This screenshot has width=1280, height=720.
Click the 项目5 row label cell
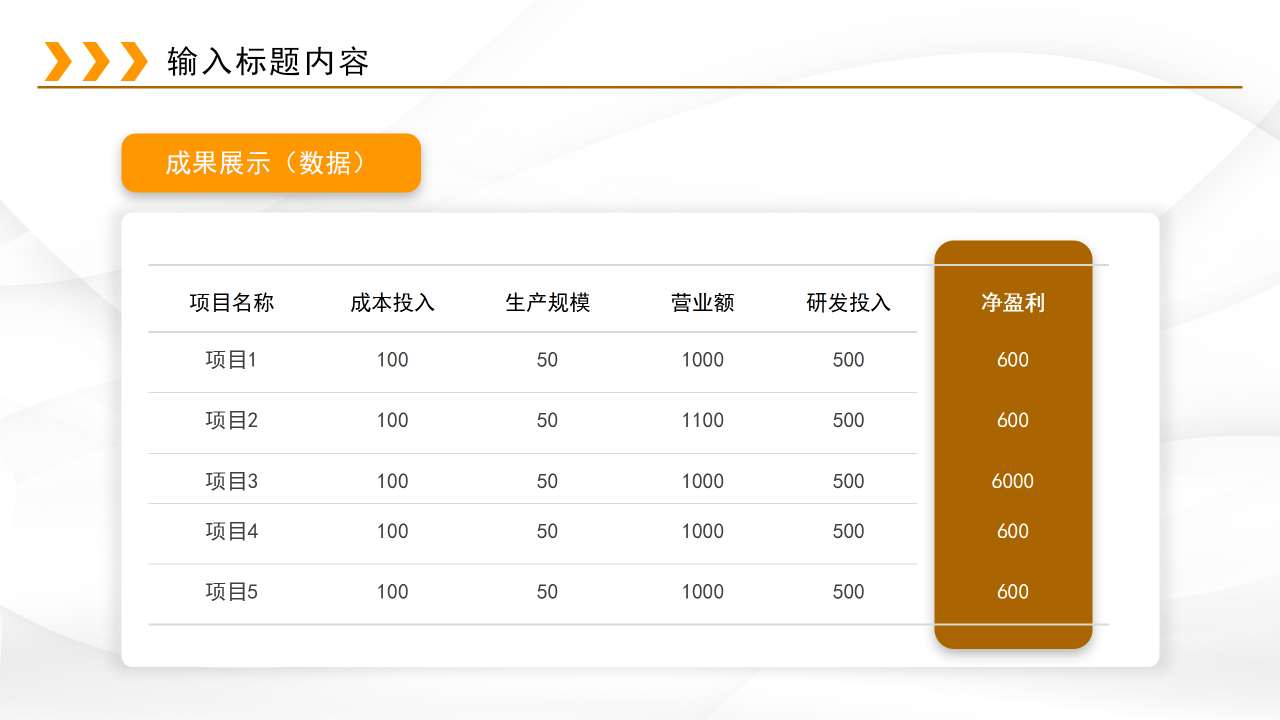tap(233, 592)
